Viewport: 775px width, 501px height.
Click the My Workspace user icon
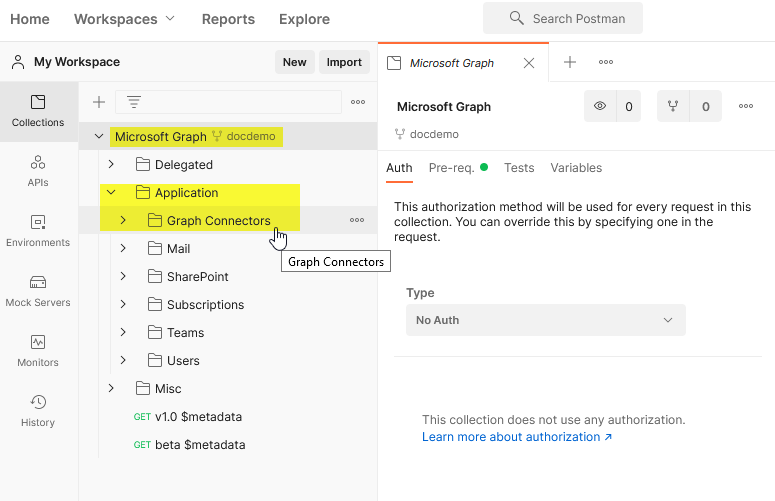pyautogui.click(x=18, y=62)
